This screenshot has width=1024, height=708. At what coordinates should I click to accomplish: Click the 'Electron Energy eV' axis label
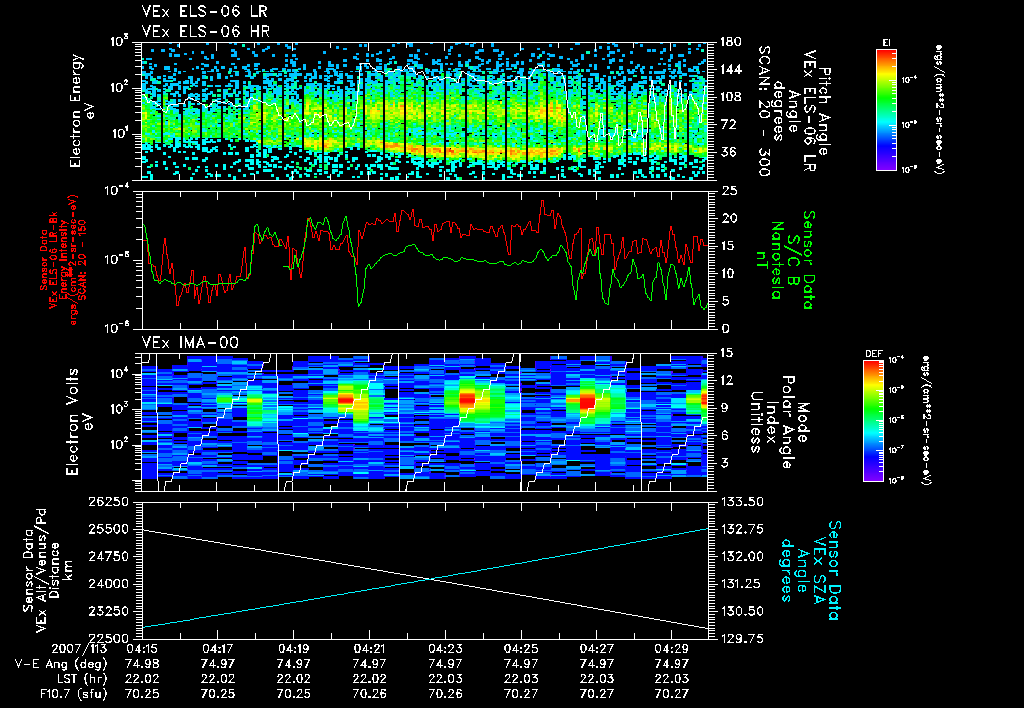(83, 111)
